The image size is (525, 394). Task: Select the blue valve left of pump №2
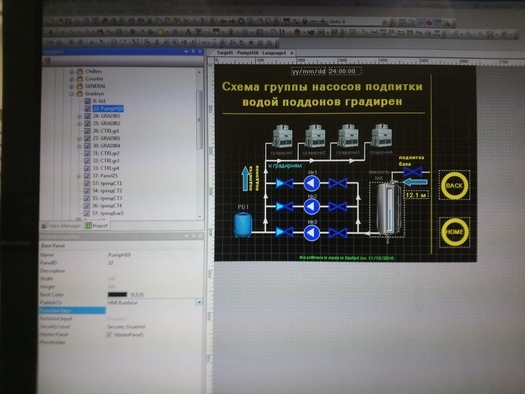click(x=285, y=207)
